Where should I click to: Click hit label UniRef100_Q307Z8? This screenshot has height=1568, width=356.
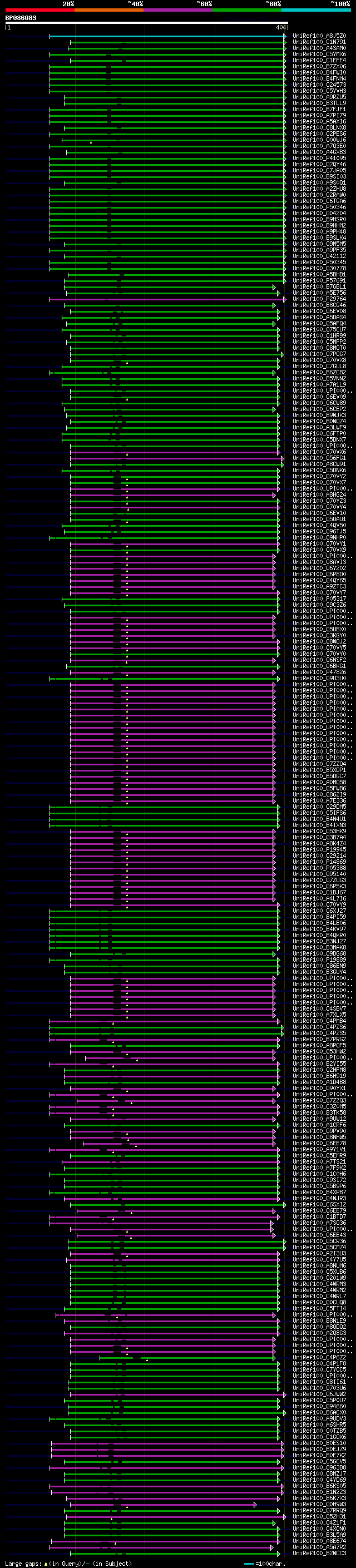click(x=319, y=269)
